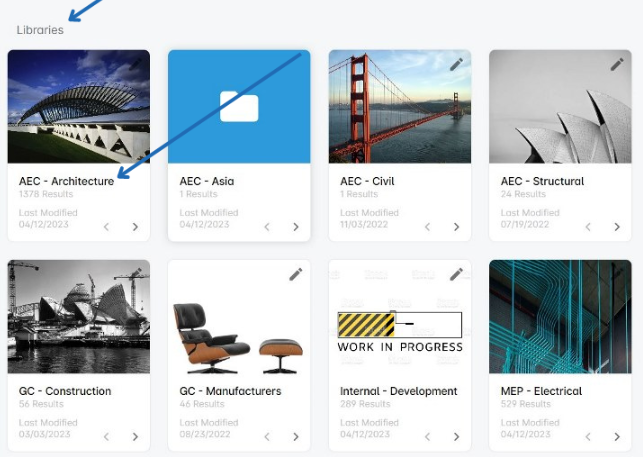Viewport: 643px width, 457px height.
Task: Click the edit pencil on AEC - Civil card
Action: pos(456,64)
